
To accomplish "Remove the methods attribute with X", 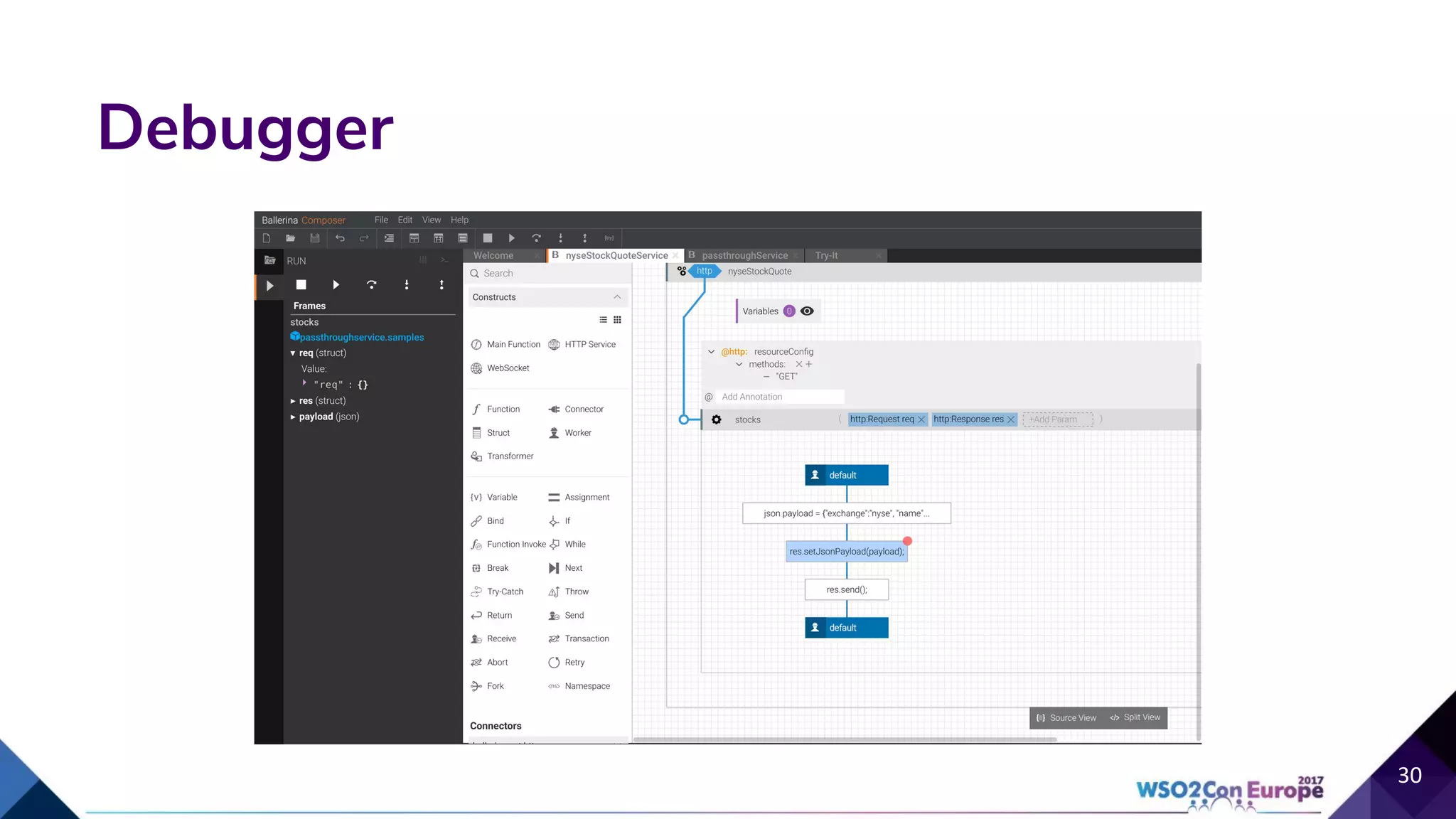I will [x=798, y=364].
